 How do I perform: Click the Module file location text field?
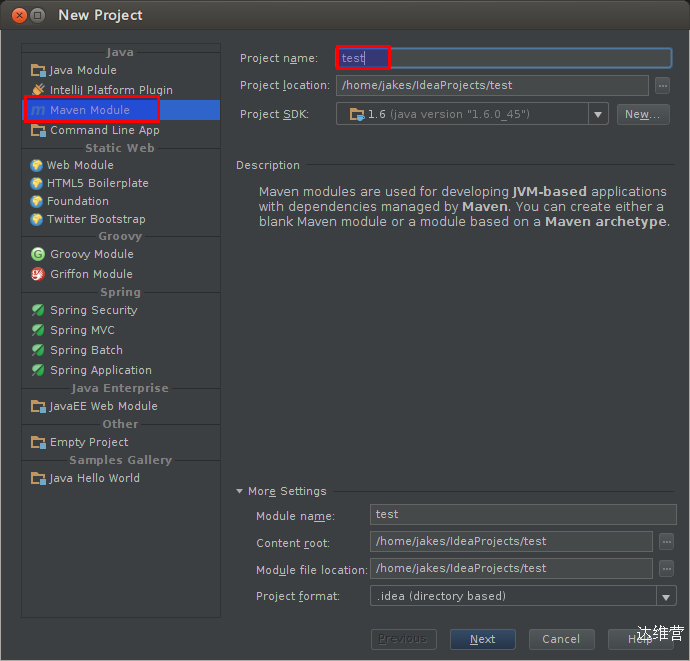coord(511,569)
